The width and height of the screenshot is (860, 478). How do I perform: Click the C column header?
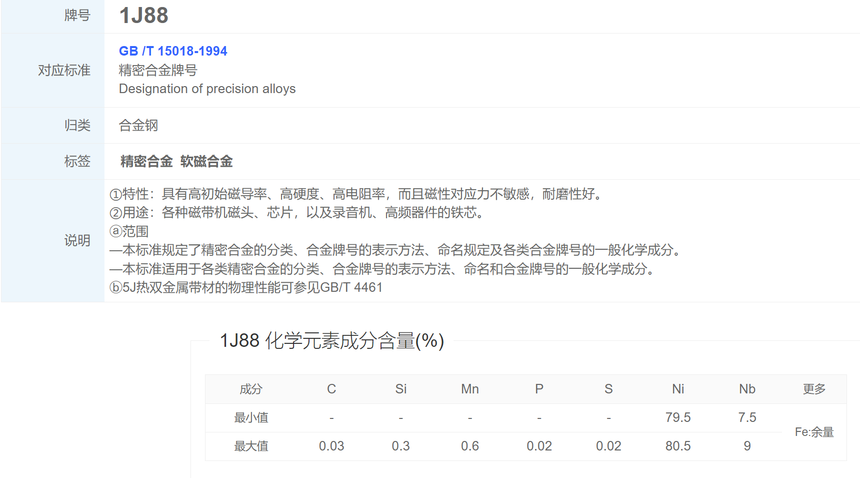331,389
